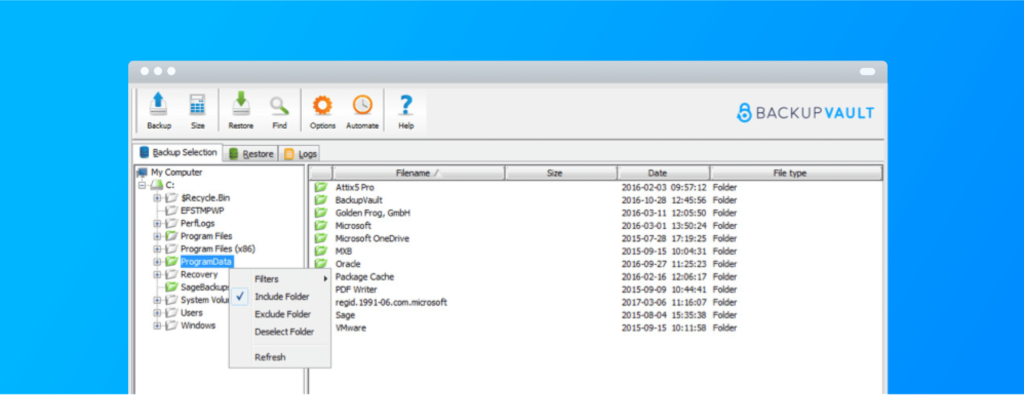Screen dimensions: 1024x395
Task: Select My Computer in the tree
Action: click(176, 172)
